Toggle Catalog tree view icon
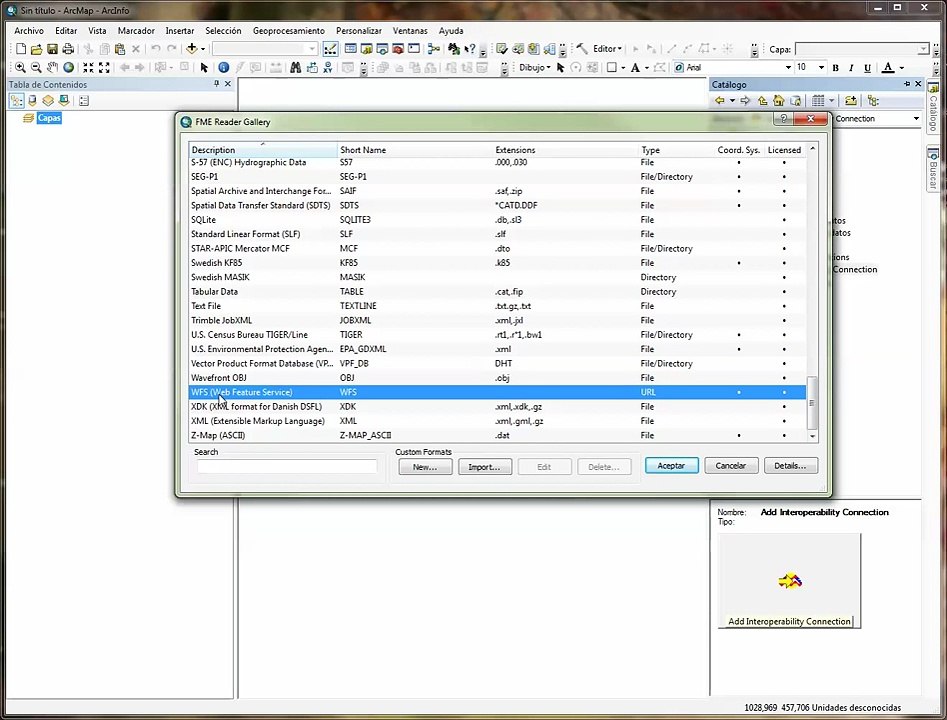 873,101
